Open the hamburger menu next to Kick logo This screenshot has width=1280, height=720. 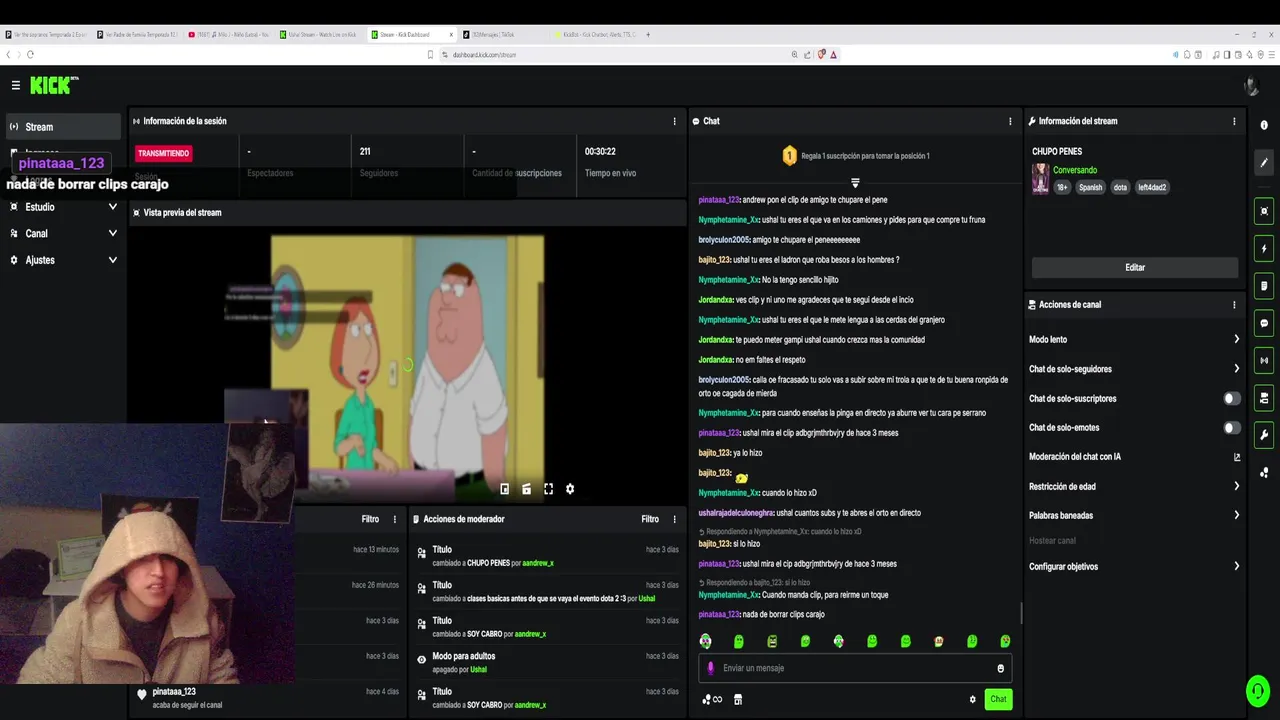click(15, 85)
